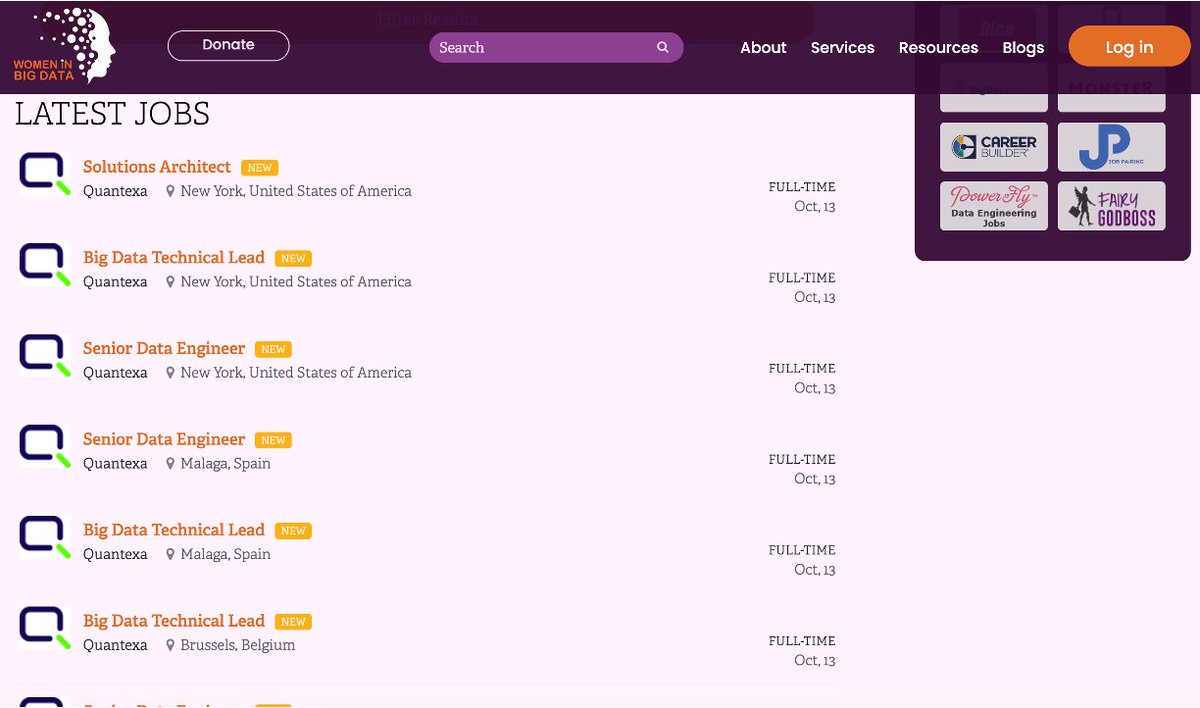Open the Fairy Godboss tile
Image resolution: width=1200 pixels, height=708 pixels.
pos(1111,206)
